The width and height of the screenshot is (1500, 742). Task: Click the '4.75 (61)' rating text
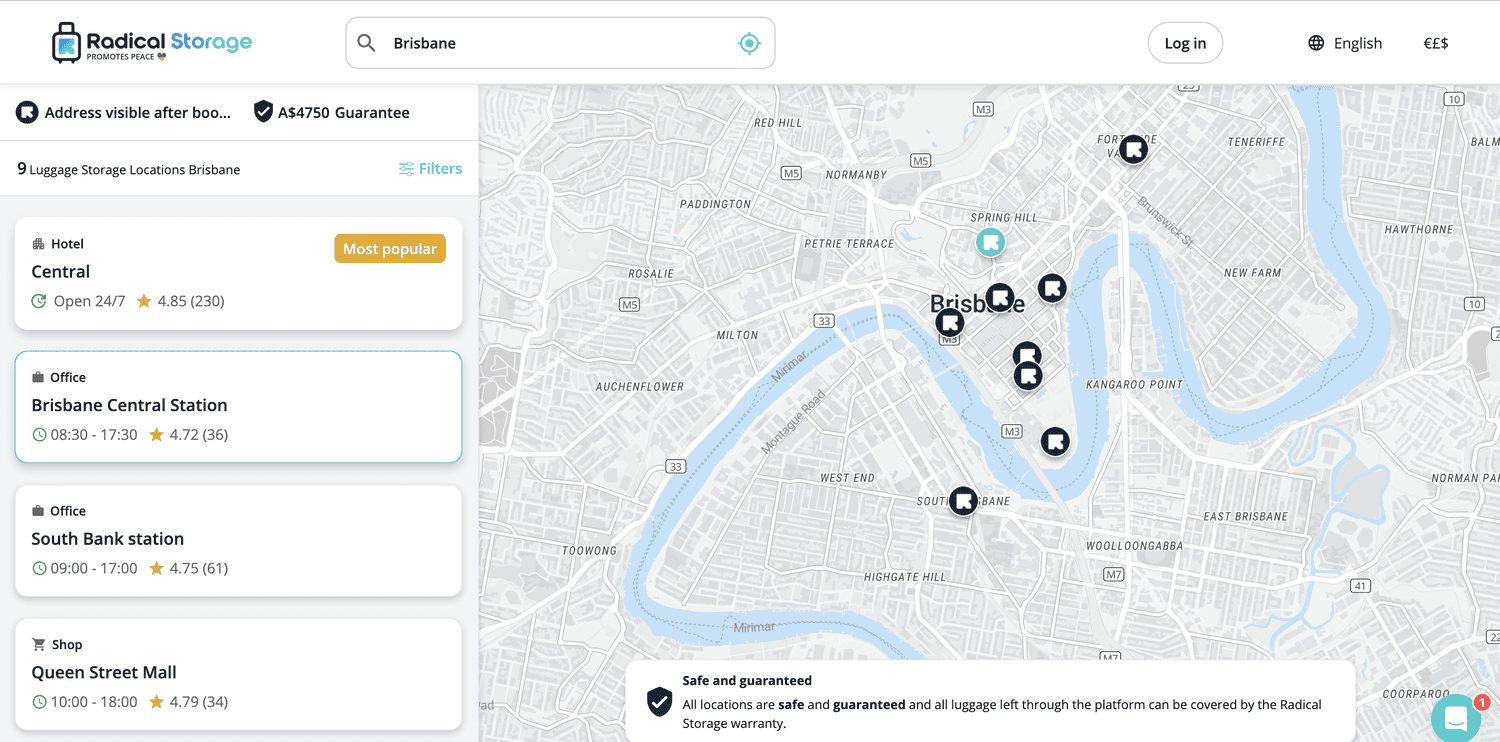click(199, 568)
